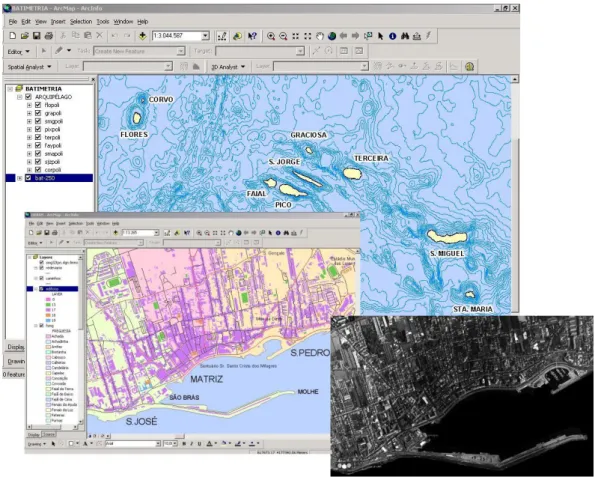Go back to previous extent in BATIMETRIA
Viewport: 595px width, 477px height.
(x=343, y=36)
